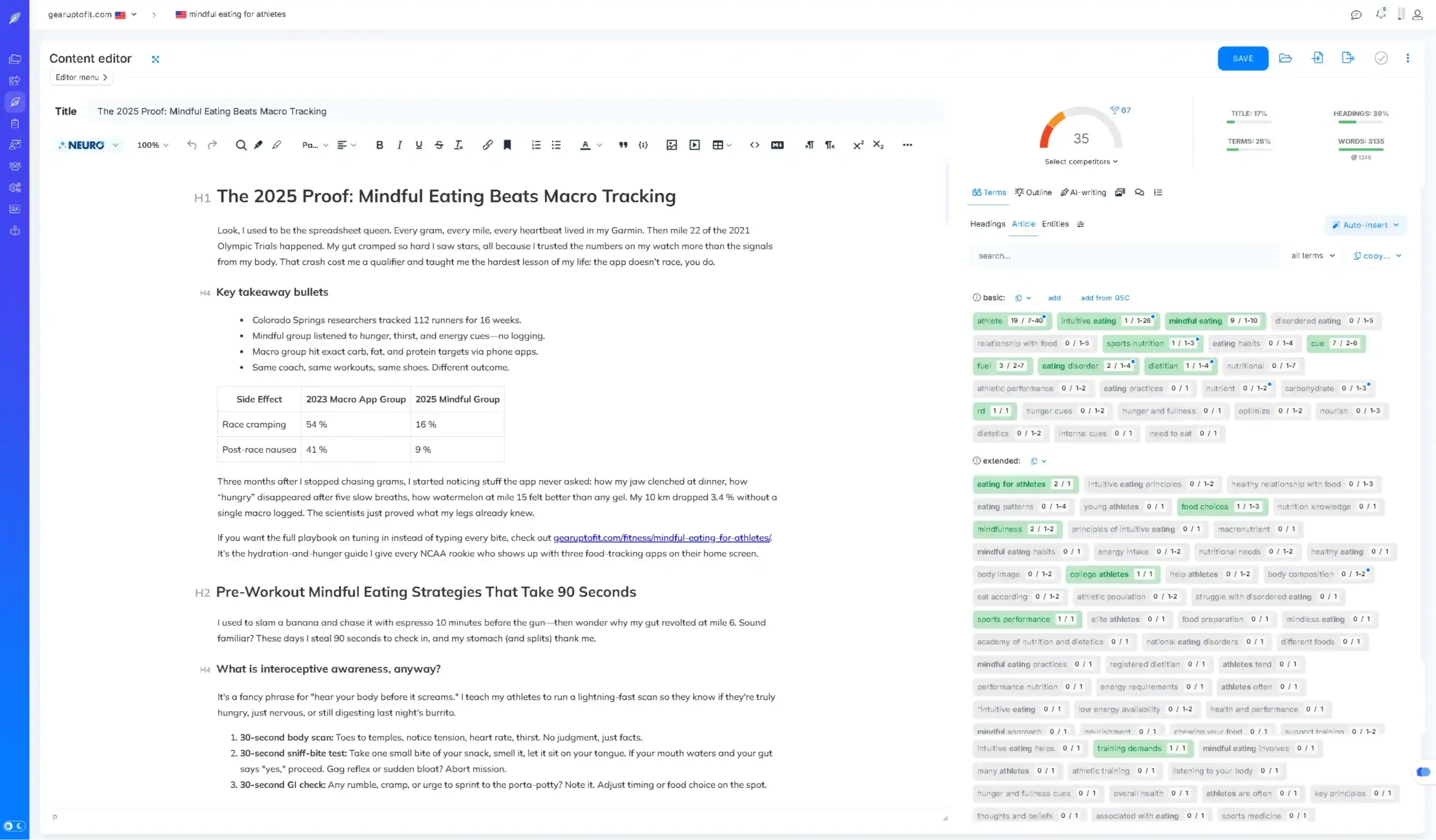Toggle strikethrough formatting
The image size is (1436, 840).
point(438,145)
